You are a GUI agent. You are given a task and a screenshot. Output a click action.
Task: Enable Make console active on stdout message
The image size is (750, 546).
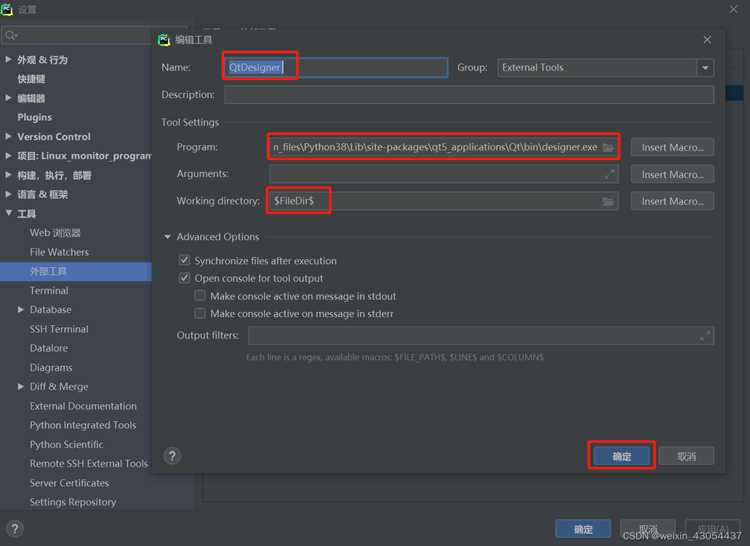pyautogui.click(x=200, y=296)
